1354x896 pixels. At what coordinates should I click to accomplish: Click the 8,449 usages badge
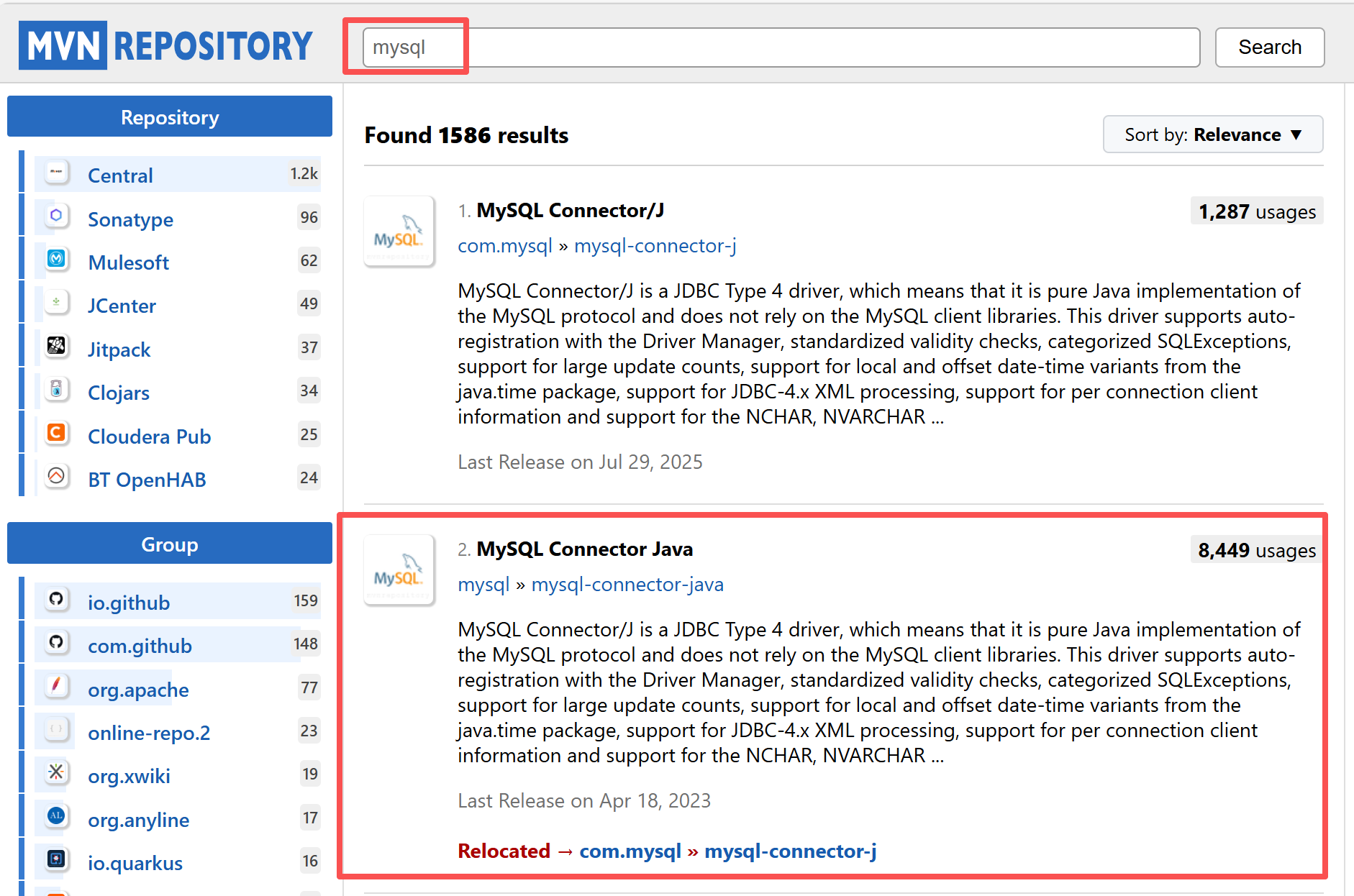[x=1257, y=550]
